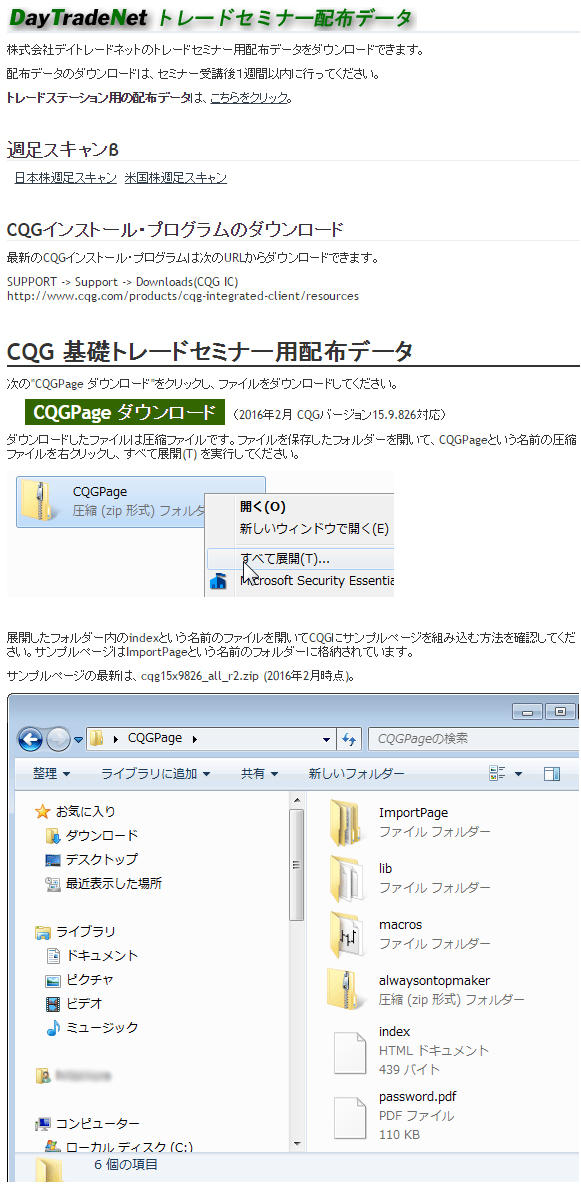This screenshot has width=581, height=1189.
Task: Open the 米国株週足スキャン link
Action: point(176,177)
